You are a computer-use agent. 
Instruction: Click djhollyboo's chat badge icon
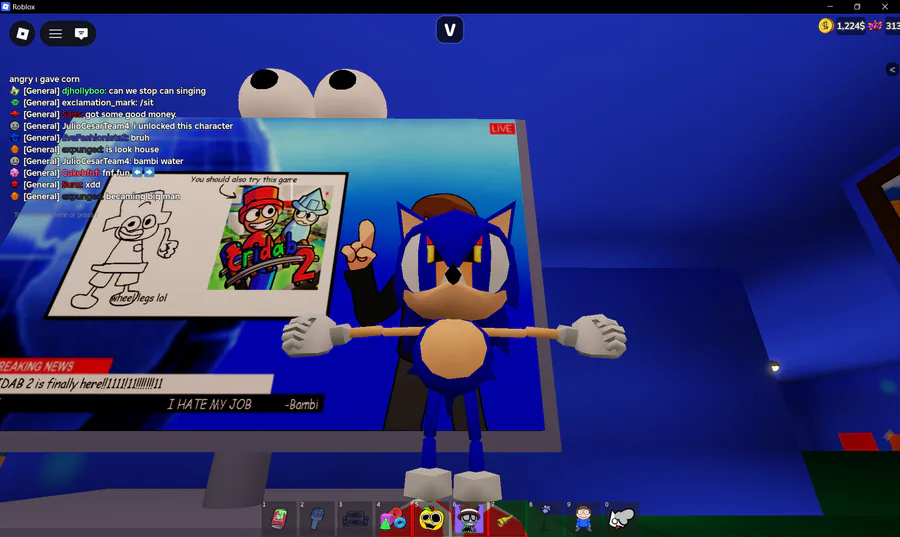pyautogui.click(x=15, y=91)
